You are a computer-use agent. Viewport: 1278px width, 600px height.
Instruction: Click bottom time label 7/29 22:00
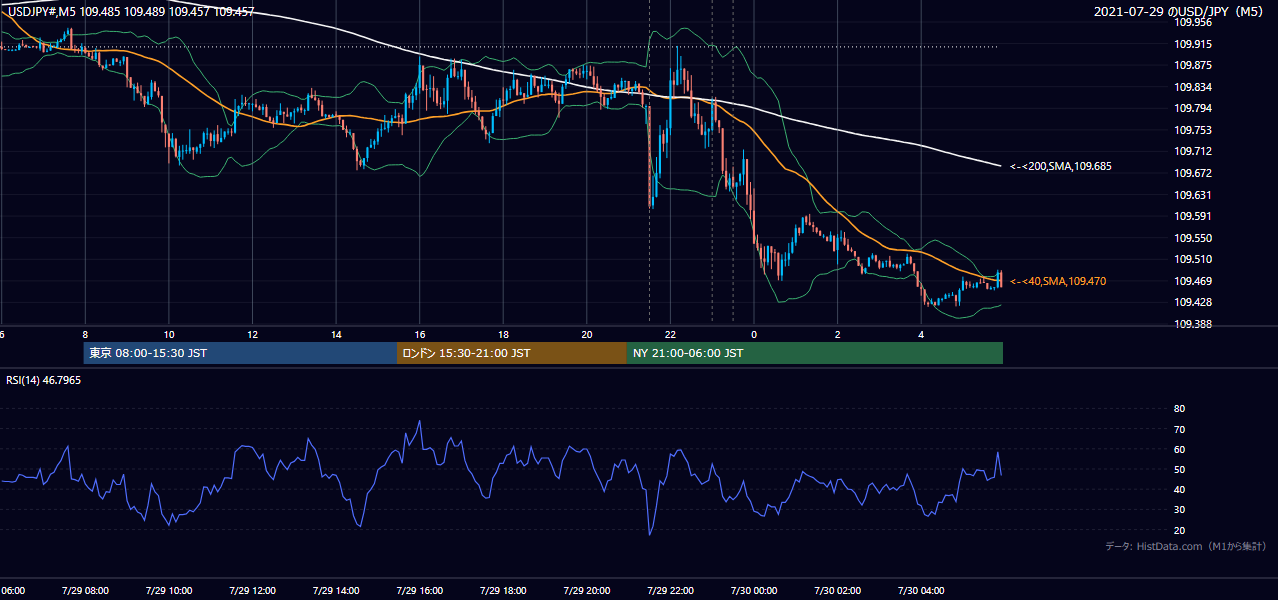[670, 591]
